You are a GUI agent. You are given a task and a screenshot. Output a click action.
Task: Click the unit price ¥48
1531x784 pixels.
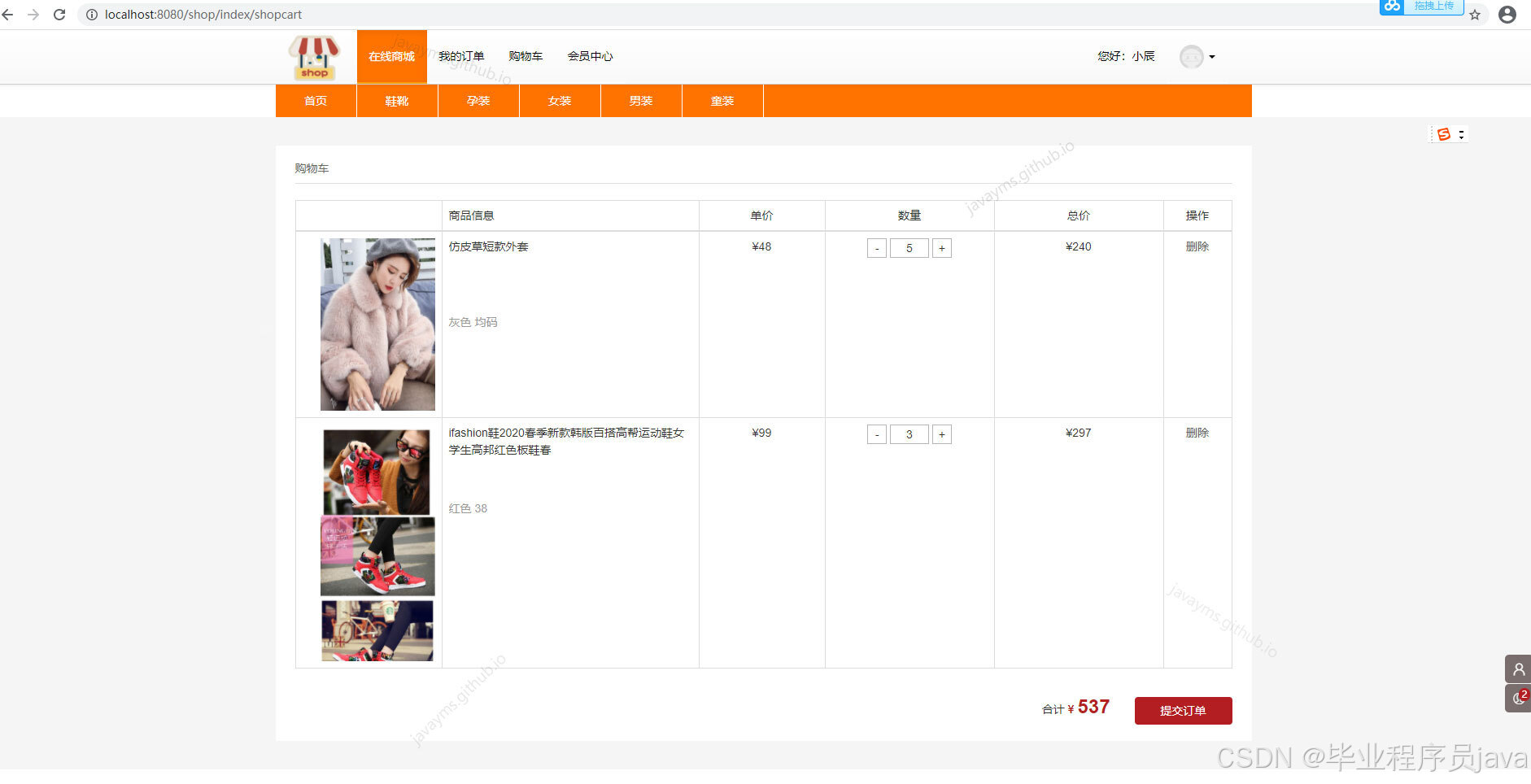click(x=761, y=246)
